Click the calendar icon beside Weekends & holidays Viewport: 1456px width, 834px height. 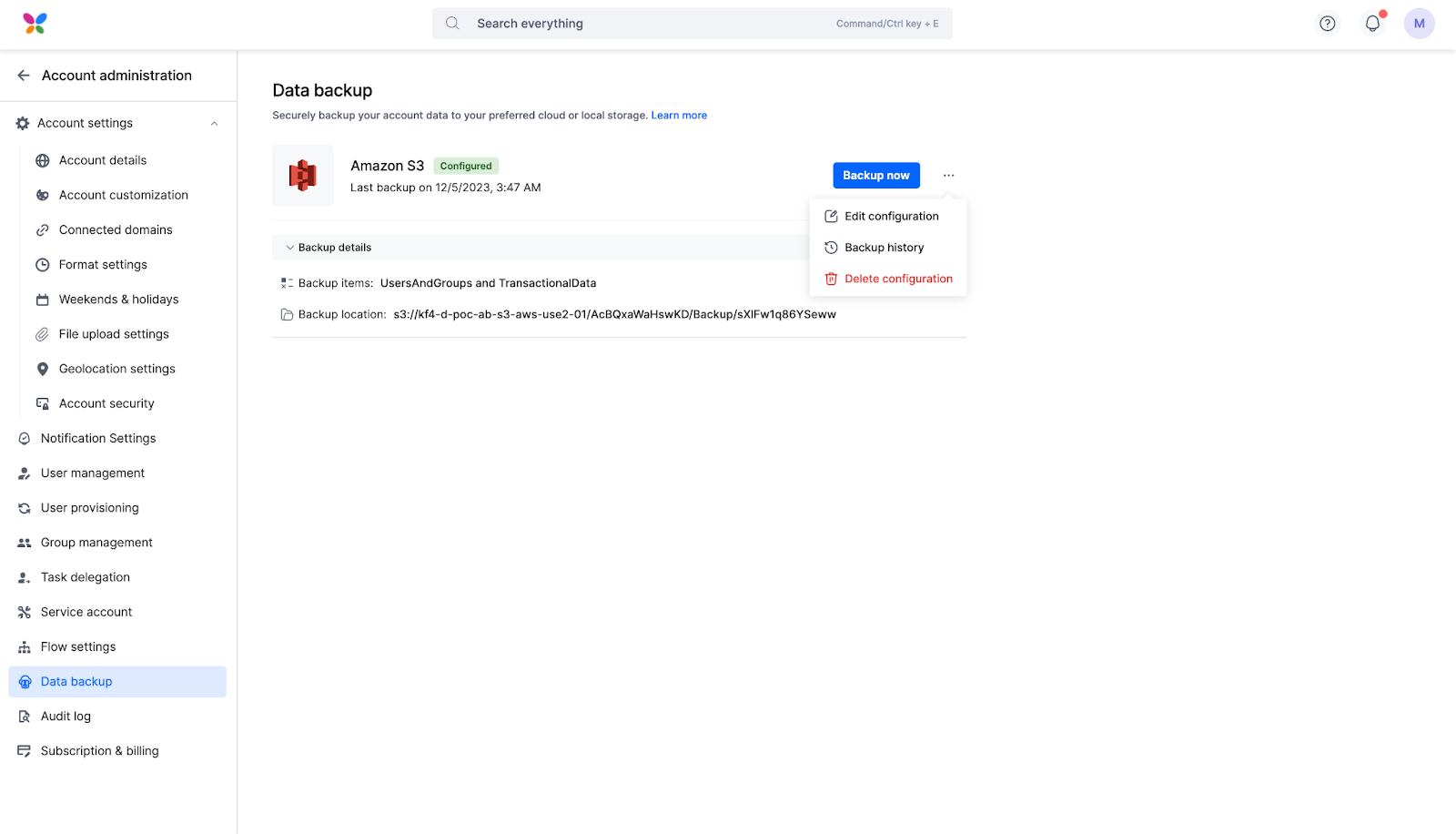pos(43,300)
